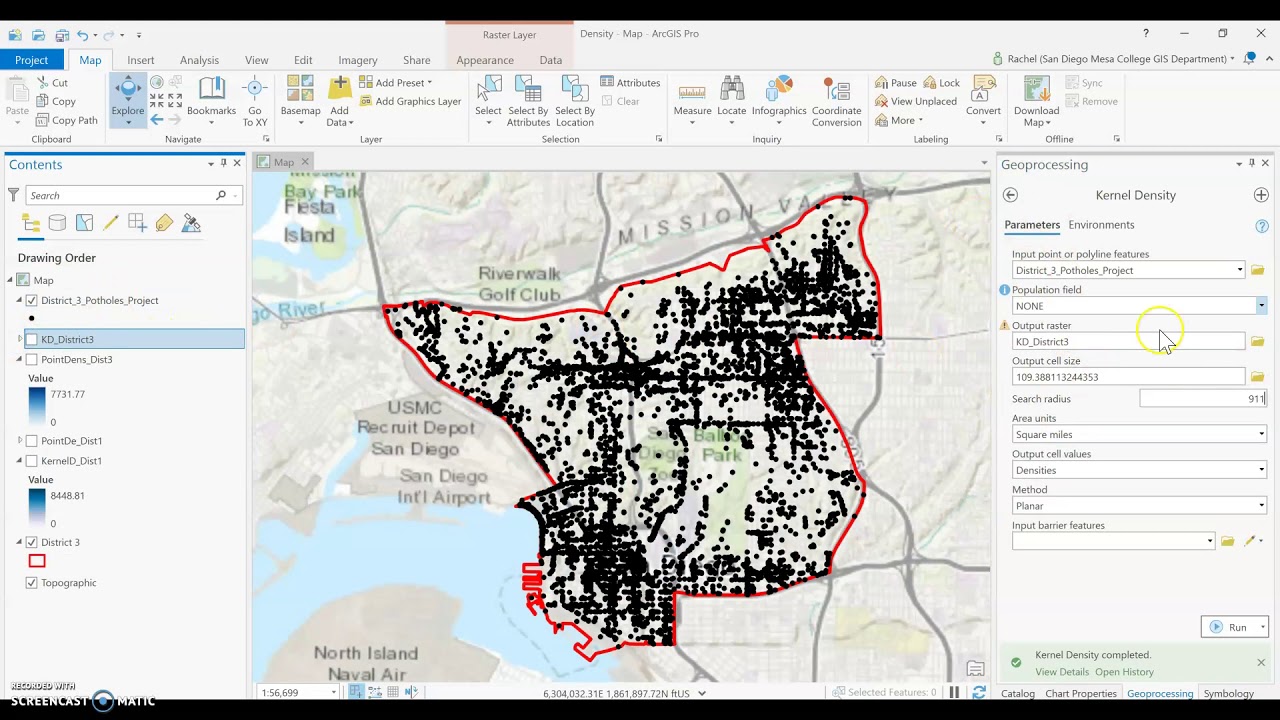Run the Kernel Density tool
Viewport: 1280px width, 720px height.
pyautogui.click(x=1229, y=627)
